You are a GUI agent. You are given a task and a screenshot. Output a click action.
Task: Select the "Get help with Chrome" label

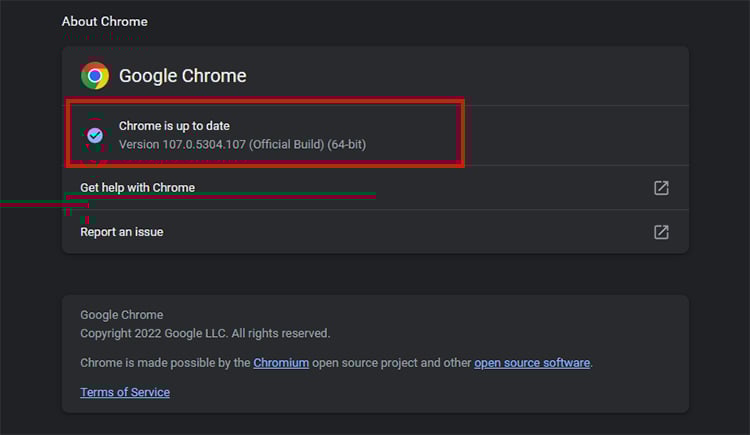[x=137, y=188]
